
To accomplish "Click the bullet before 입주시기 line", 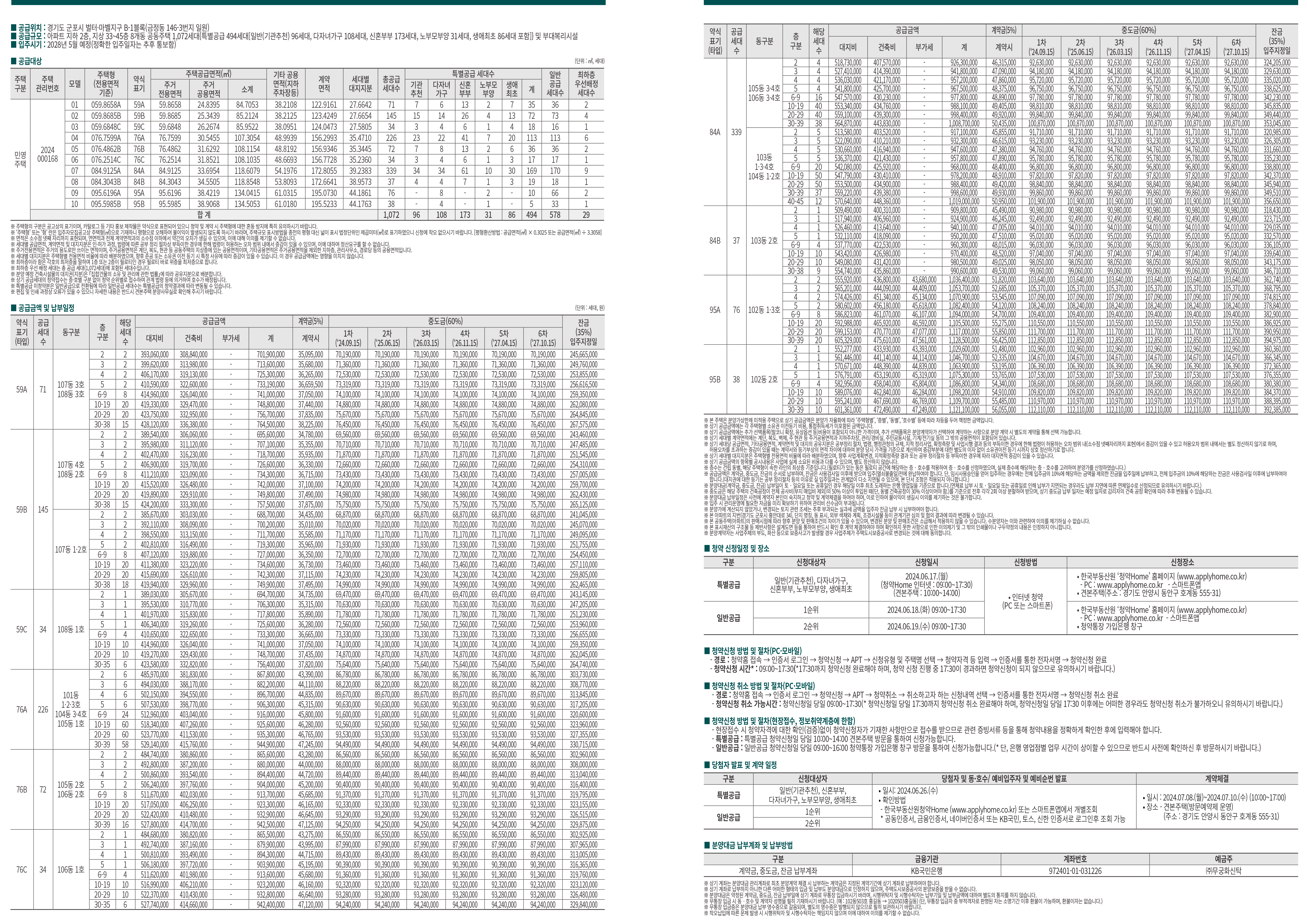I will (14, 44).
